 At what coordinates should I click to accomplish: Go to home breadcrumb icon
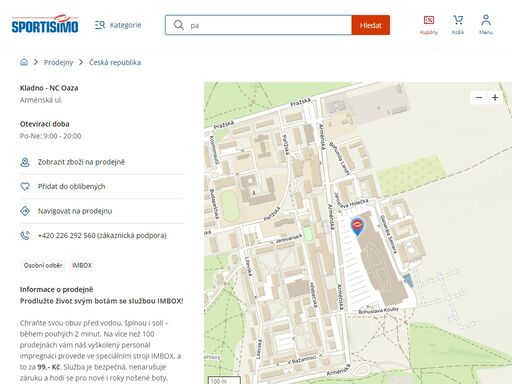point(24,62)
